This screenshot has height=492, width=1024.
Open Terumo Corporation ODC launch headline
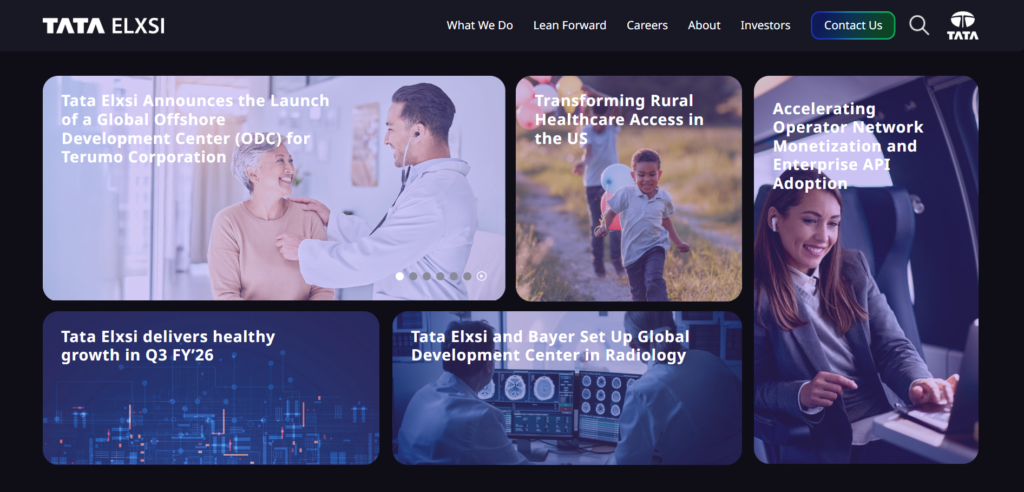195,129
